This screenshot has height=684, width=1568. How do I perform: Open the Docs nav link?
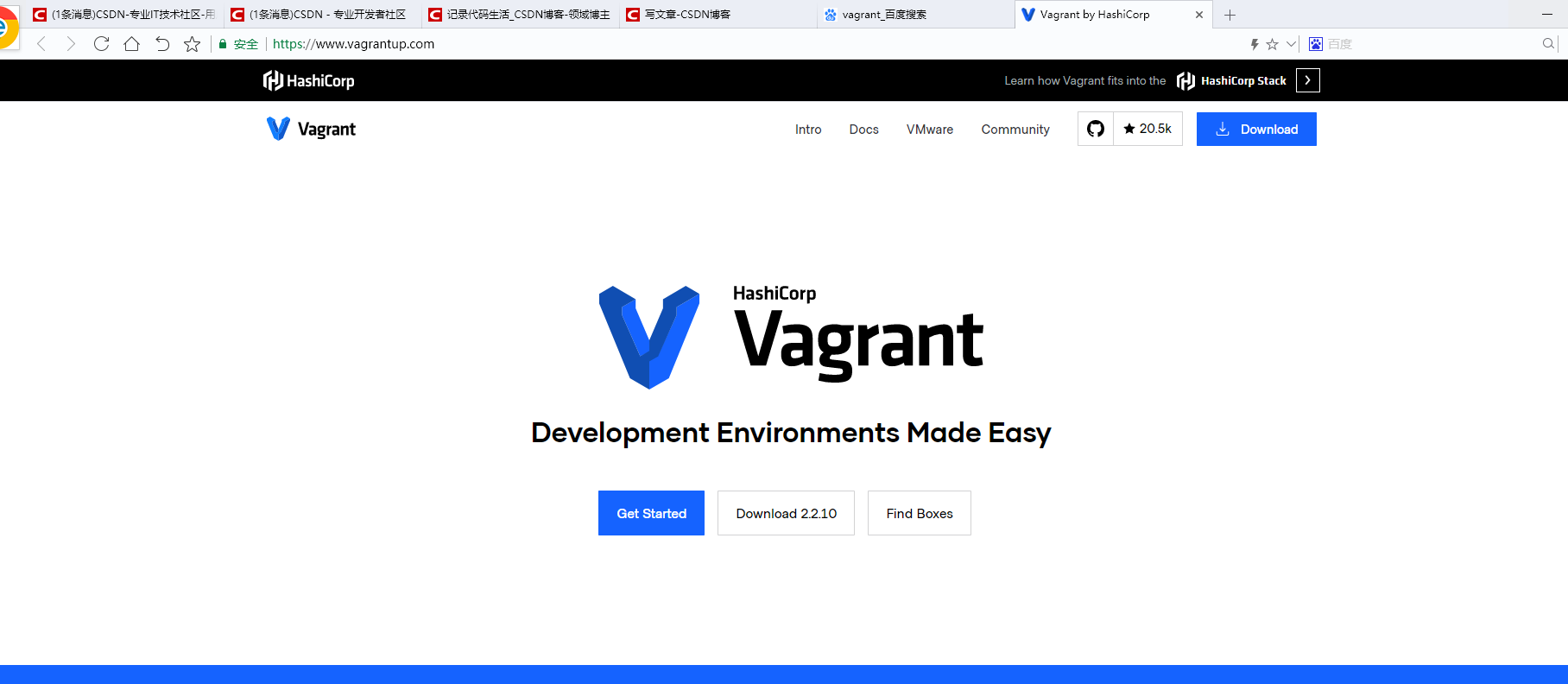(863, 130)
